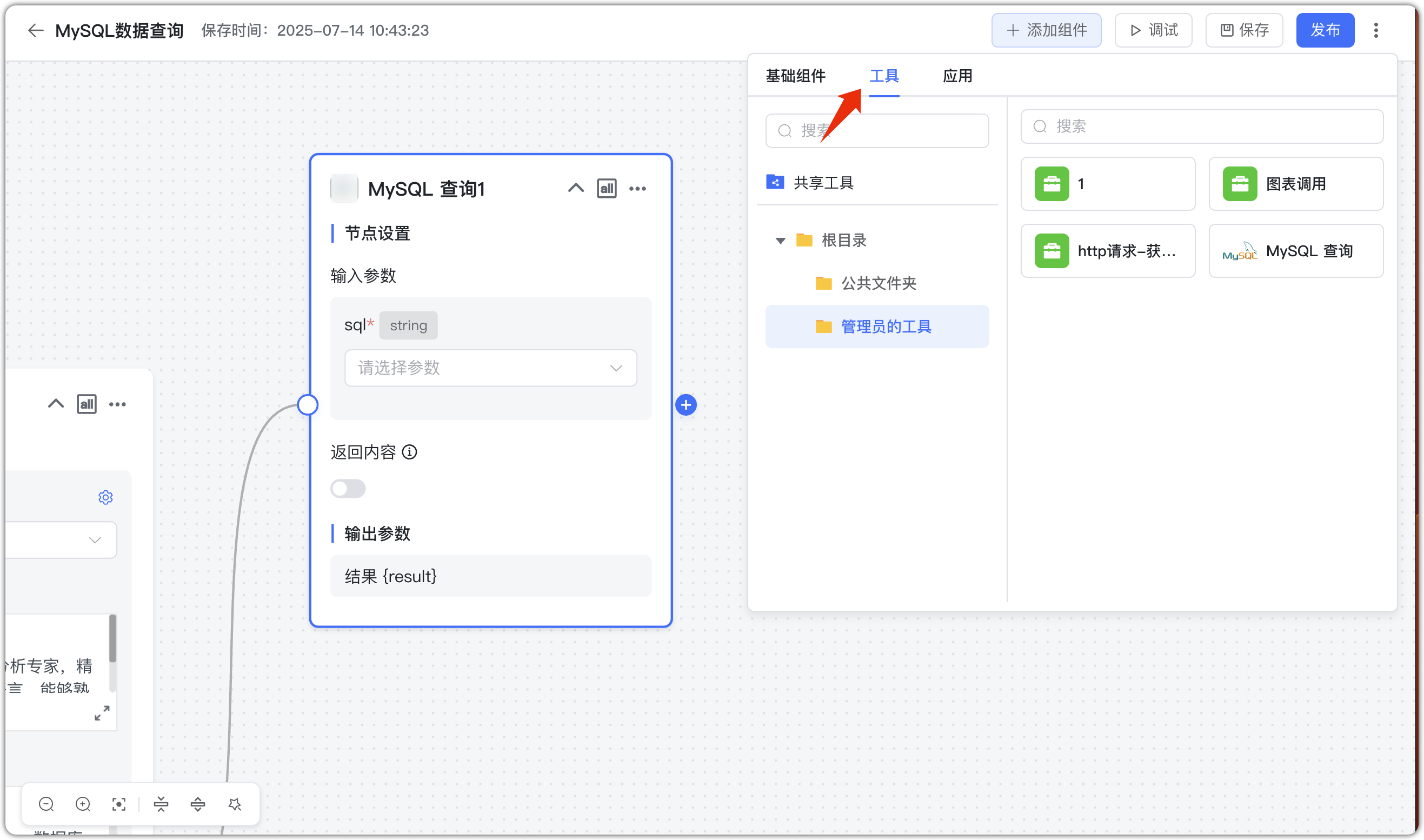Open the dropdown in the left node
Image resolution: width=1424 pixels, height=840 pixels.
(x=61, y=540)
